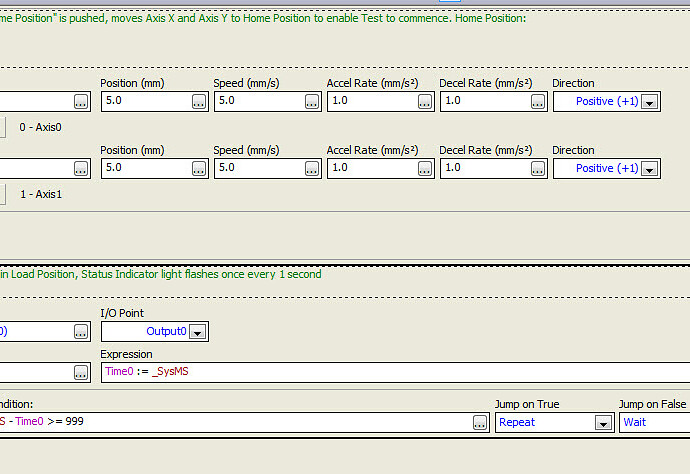
Task: Expand Direction dropdown for Axis0 row
Action: tap(650, 102)
